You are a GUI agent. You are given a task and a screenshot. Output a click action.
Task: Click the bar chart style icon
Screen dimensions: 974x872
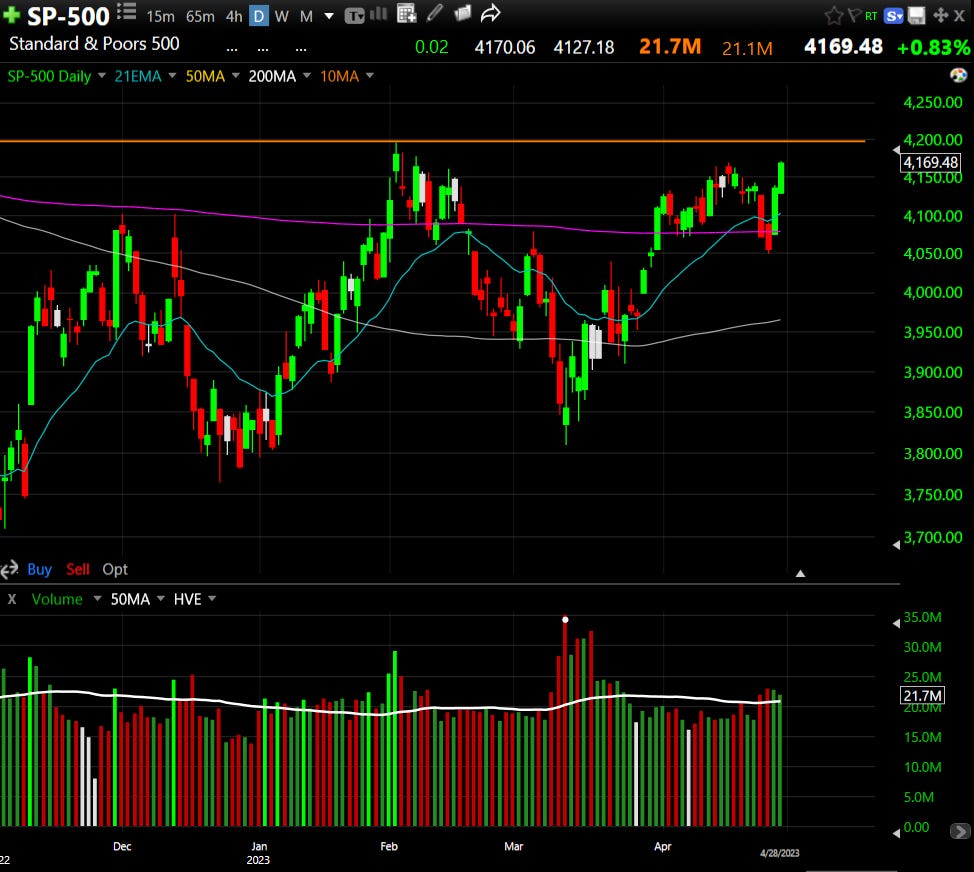click(378, 14)
